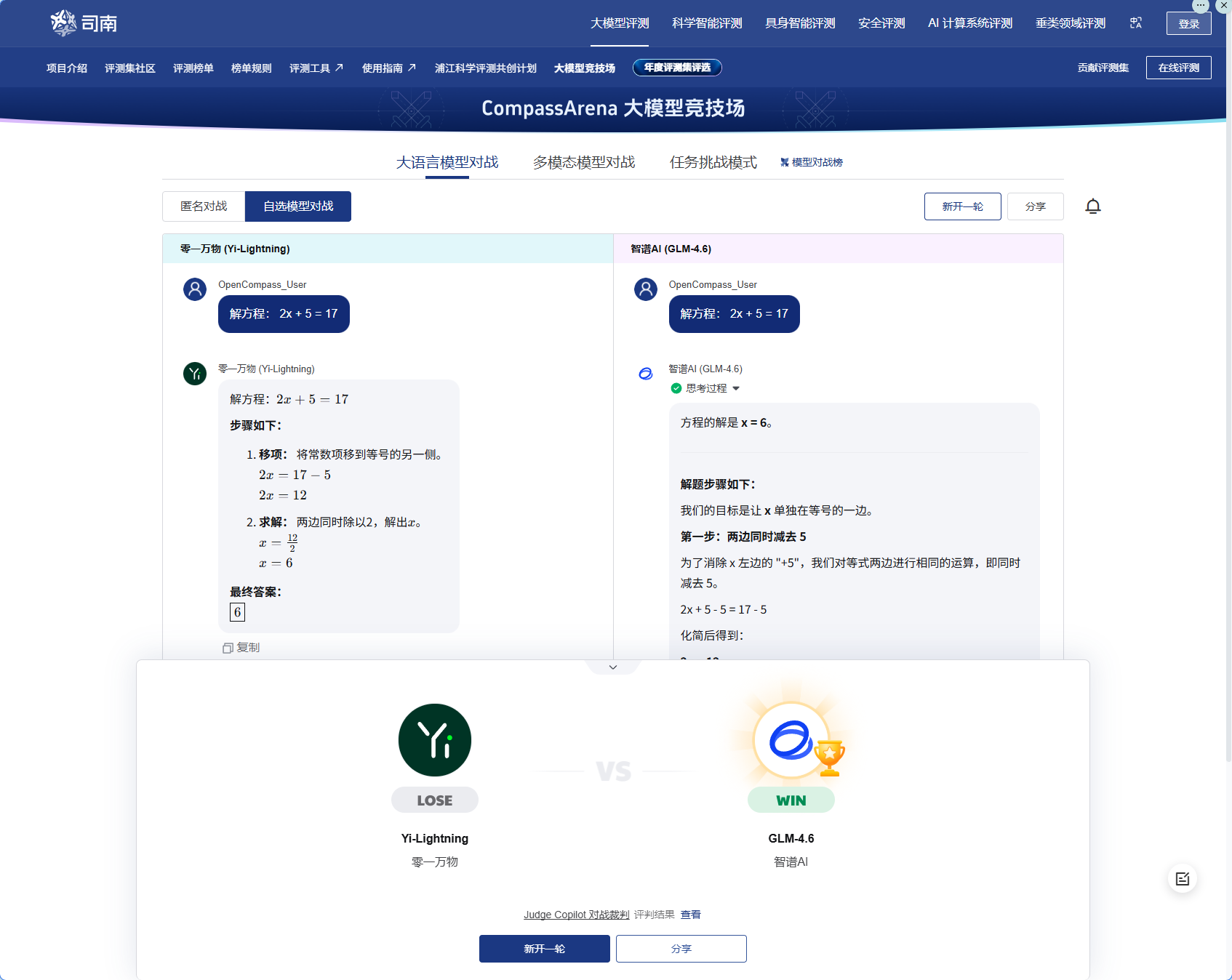Switch to 多模态模型对战 tab
1232x980 pixels.
tap(584, 162)
